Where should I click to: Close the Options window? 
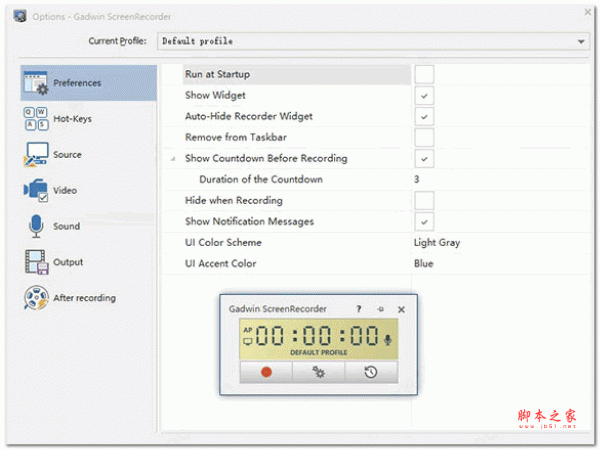click(x=588, y=12)
